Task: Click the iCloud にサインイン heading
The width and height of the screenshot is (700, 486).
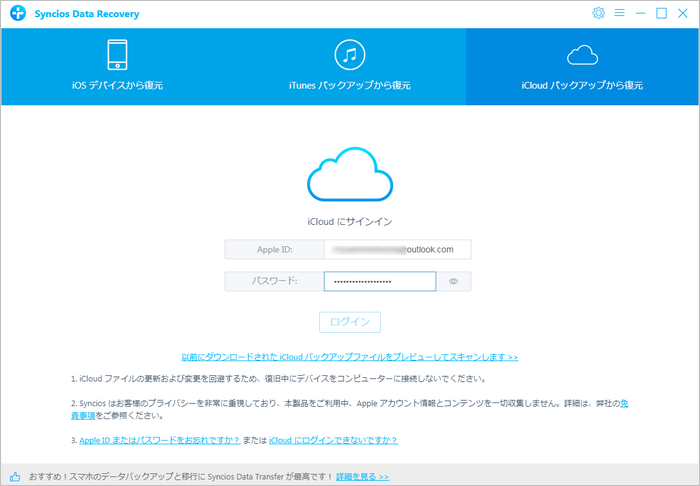Action: point(350,221)
